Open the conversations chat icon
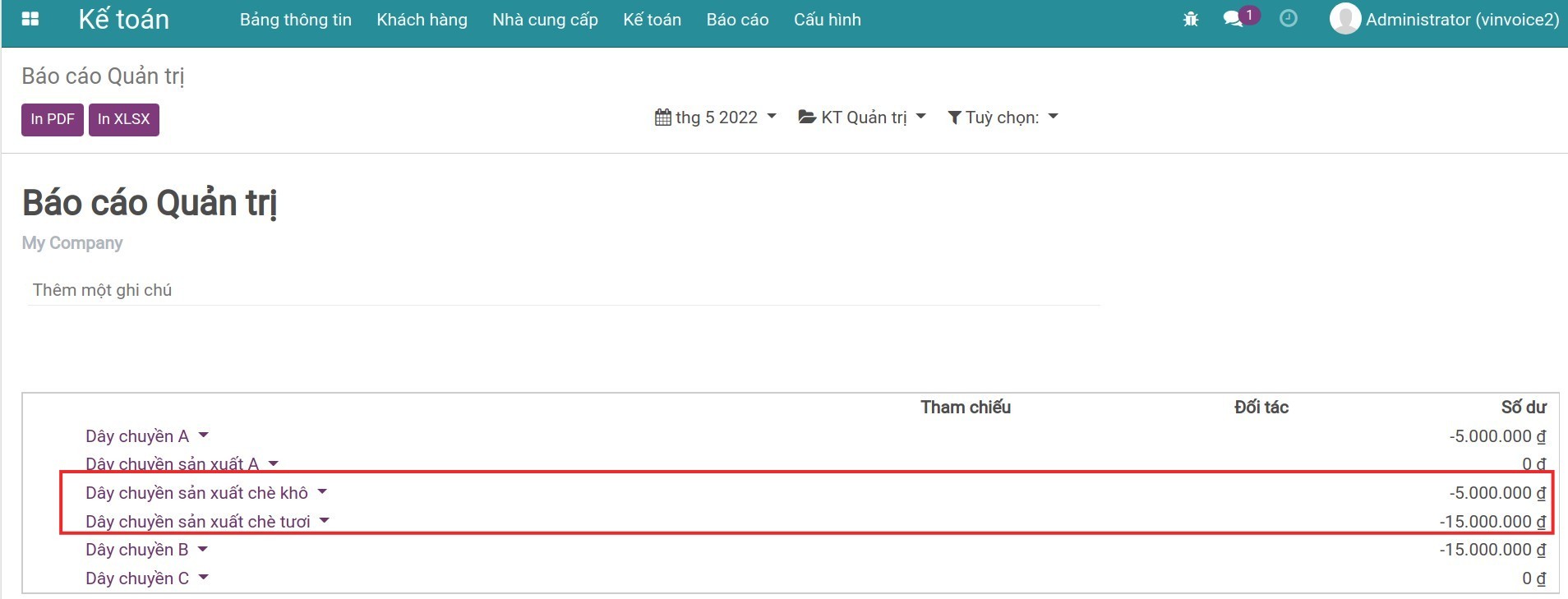 coord(1233,19)
